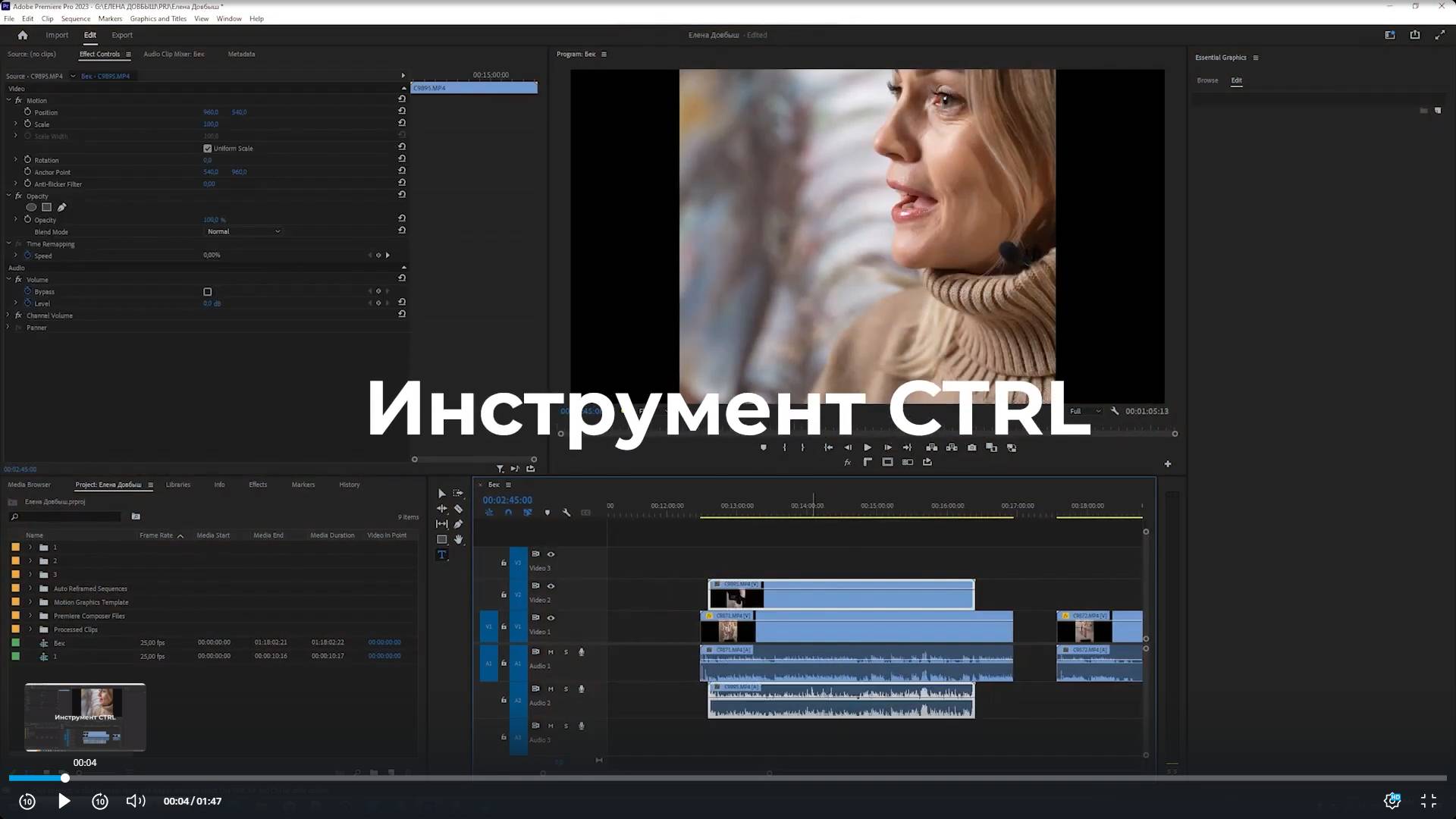Hide Video 2 track with eye icon

pyautogui.click(x=551, y=586)
